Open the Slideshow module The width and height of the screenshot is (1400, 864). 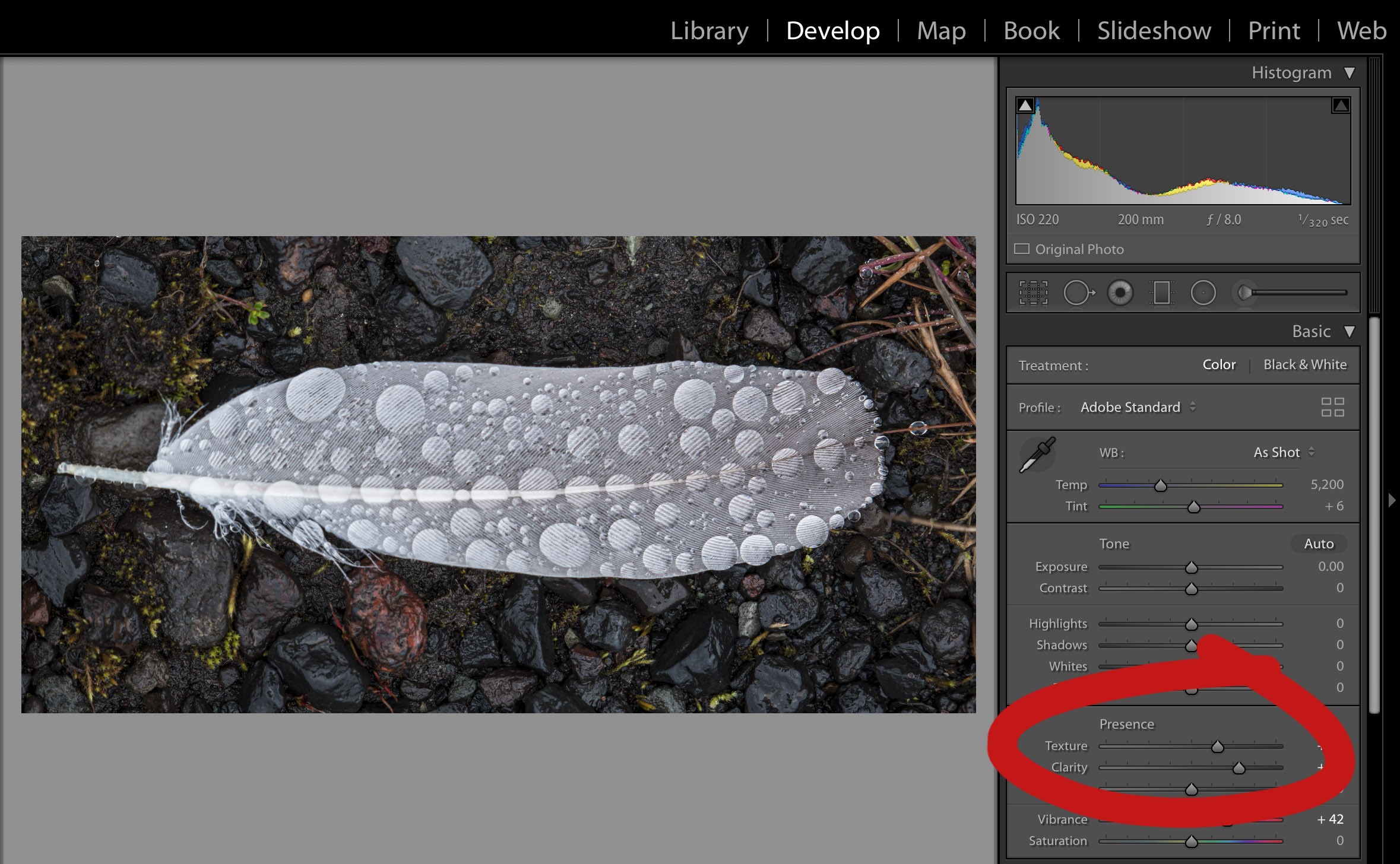coord(1154,31)
